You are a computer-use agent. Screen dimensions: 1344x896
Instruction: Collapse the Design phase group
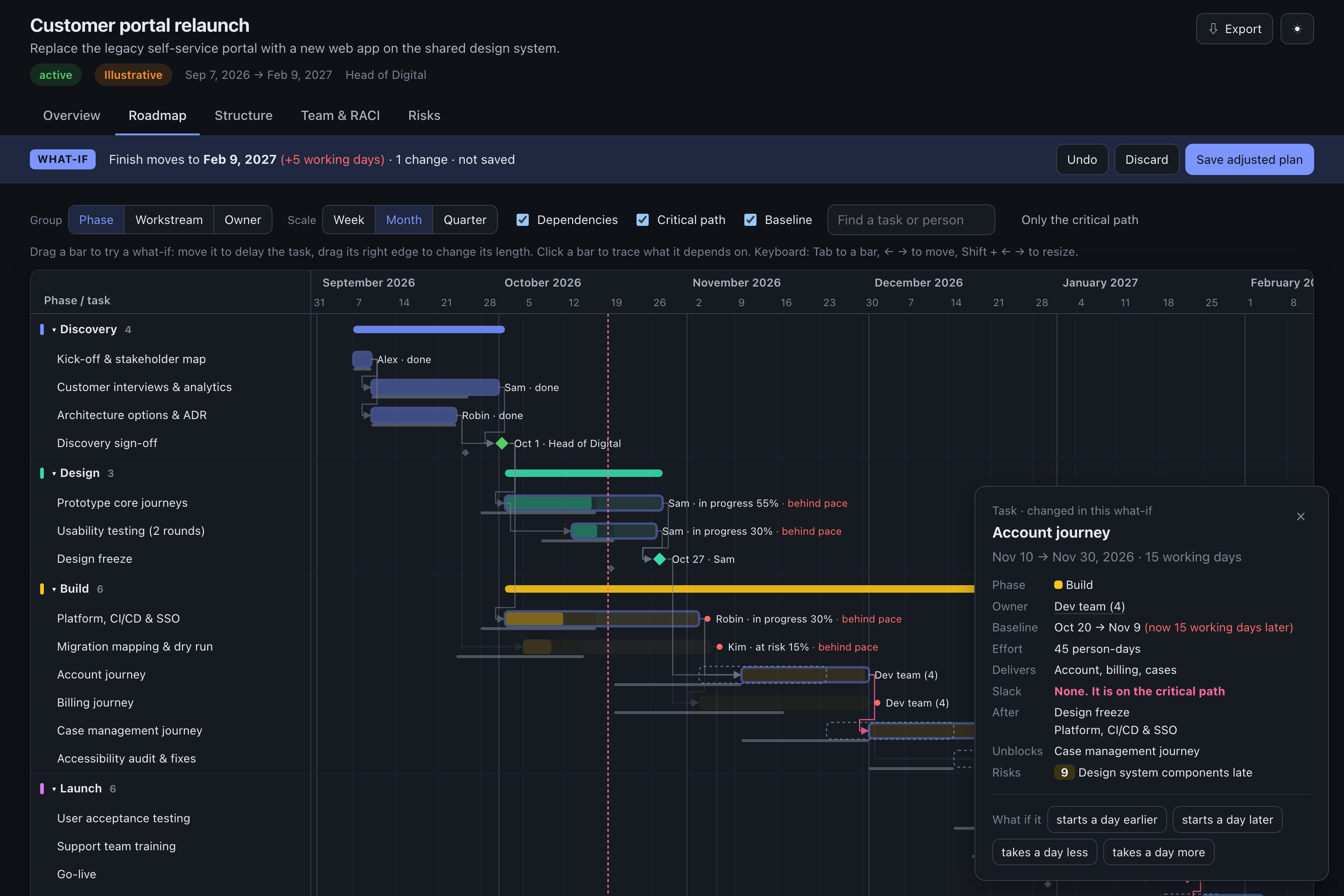click(x=54, y=473)
